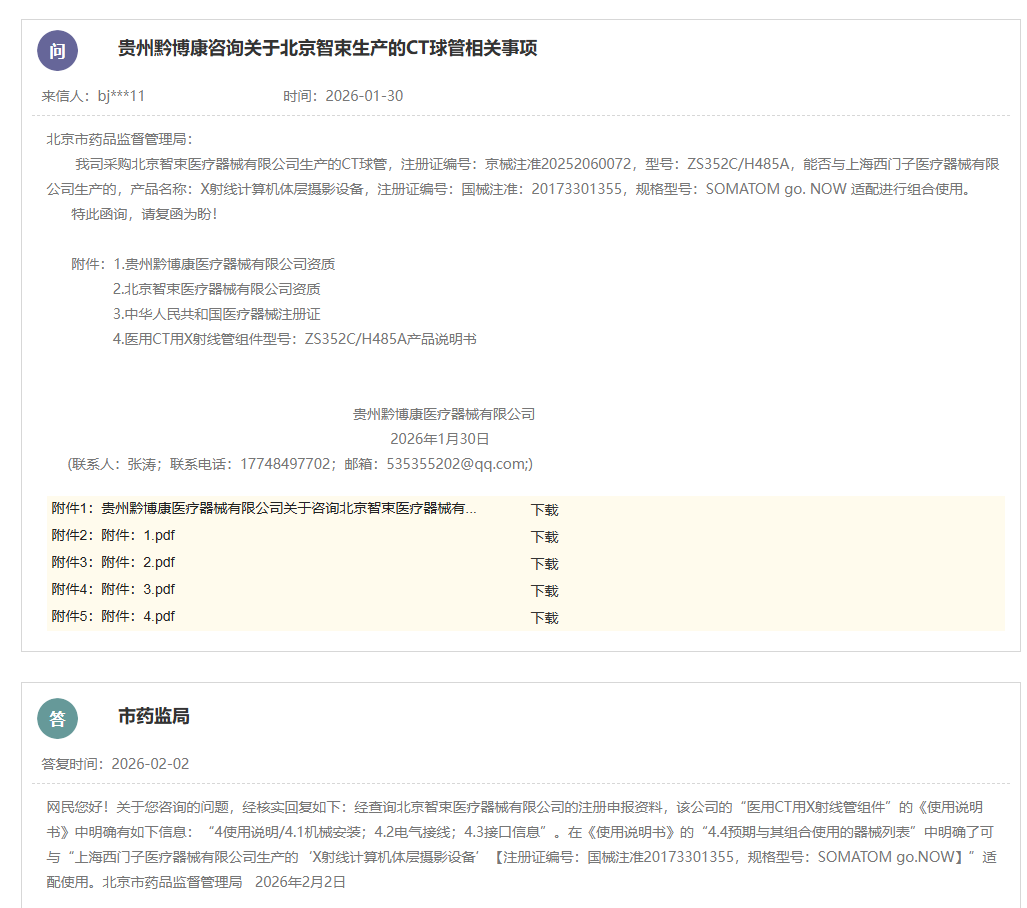This screenshot has height=908, width=1027.
Task: Click the teal 答 answer icon
Action: click(57, 718)
